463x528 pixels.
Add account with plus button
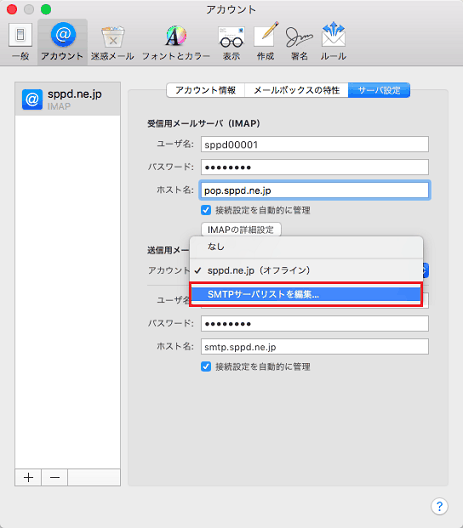pyautogui.click(x=28, y=477)
